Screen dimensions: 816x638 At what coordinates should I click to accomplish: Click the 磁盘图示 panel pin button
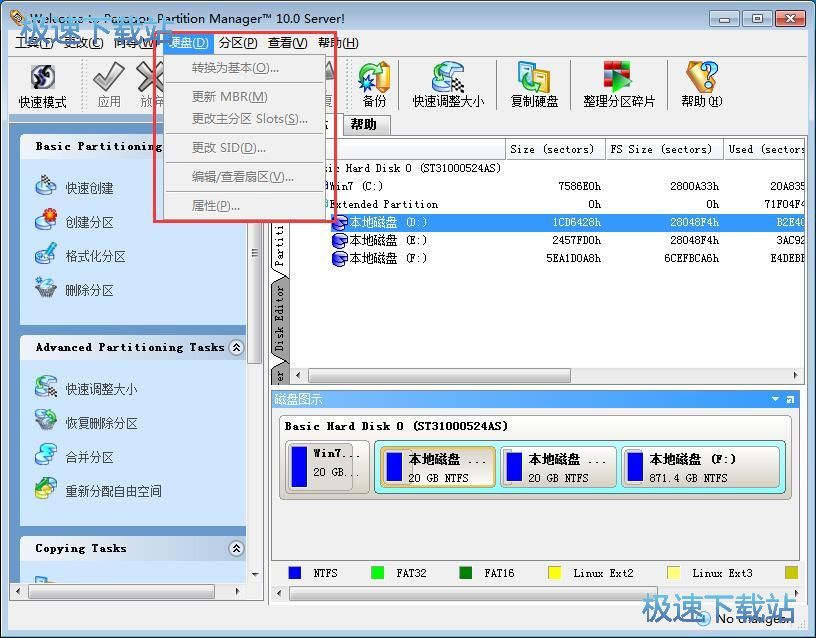click(790, 399)
